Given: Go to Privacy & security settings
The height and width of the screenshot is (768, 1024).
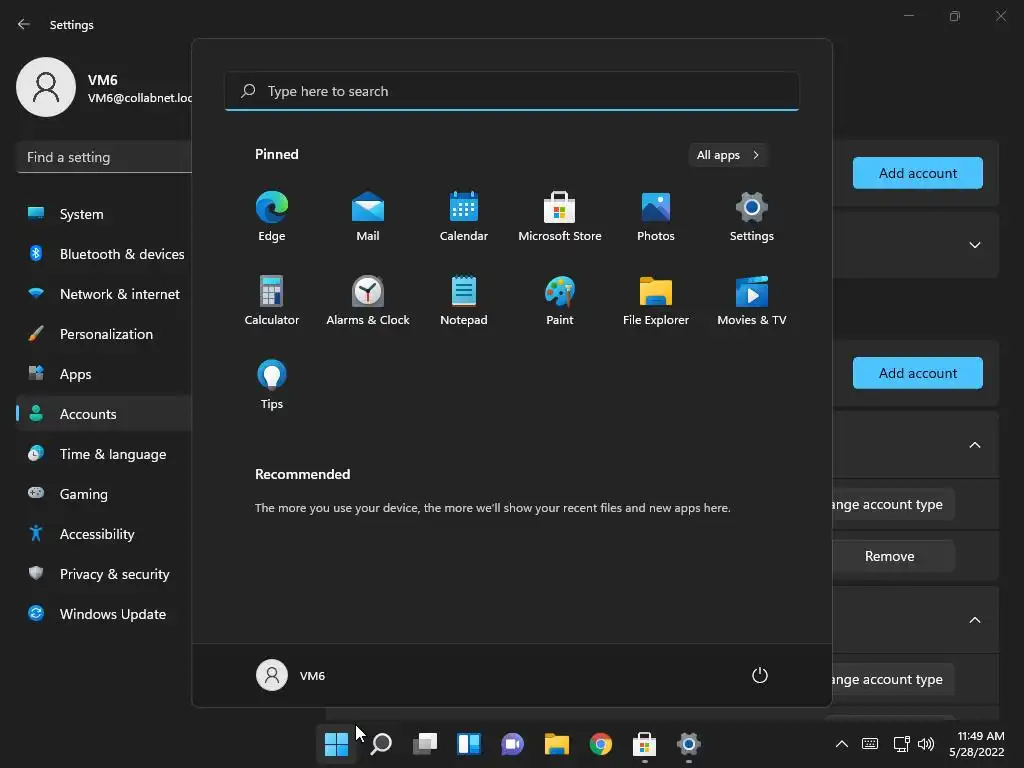Looking at the screenshot, I should 104,574.
